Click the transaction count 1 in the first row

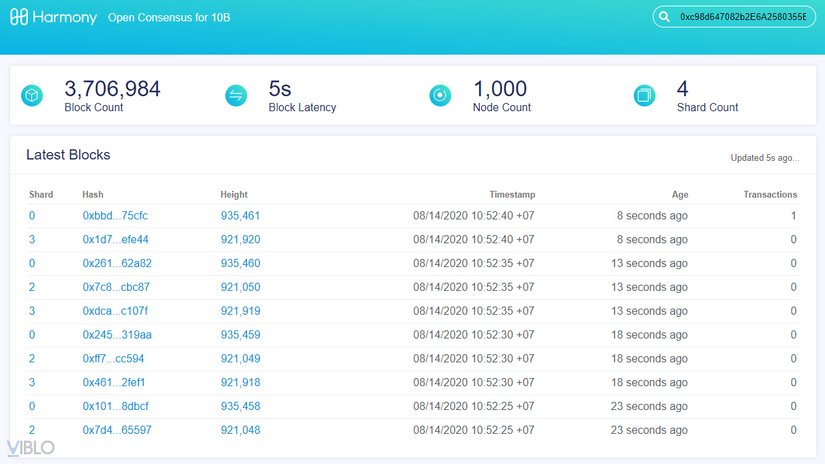793,216
